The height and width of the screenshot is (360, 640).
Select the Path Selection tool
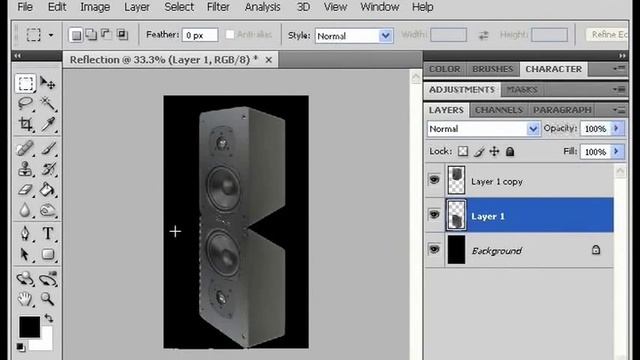coord(25,254)
